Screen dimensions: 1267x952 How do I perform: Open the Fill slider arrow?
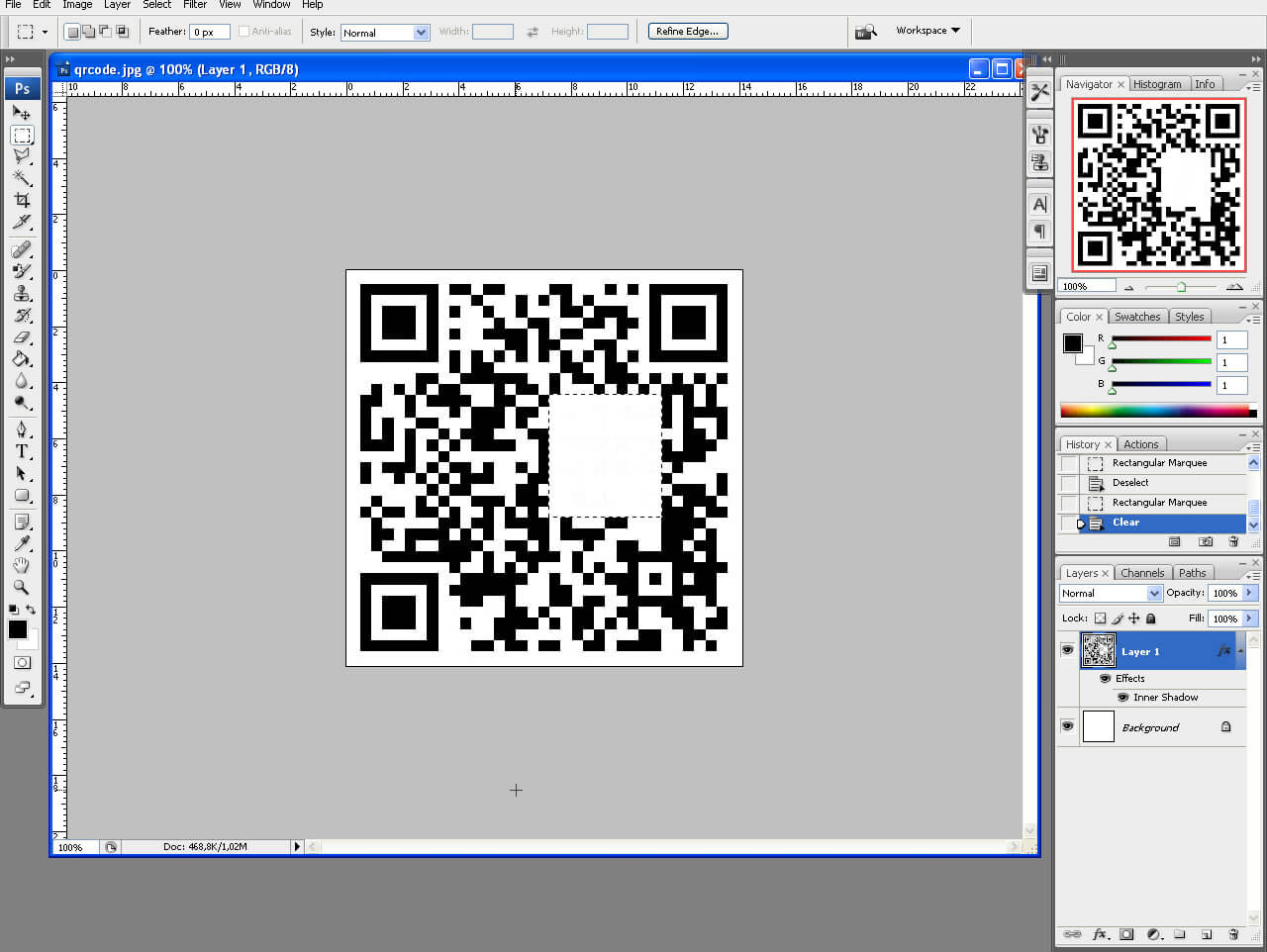point(1249,619)
